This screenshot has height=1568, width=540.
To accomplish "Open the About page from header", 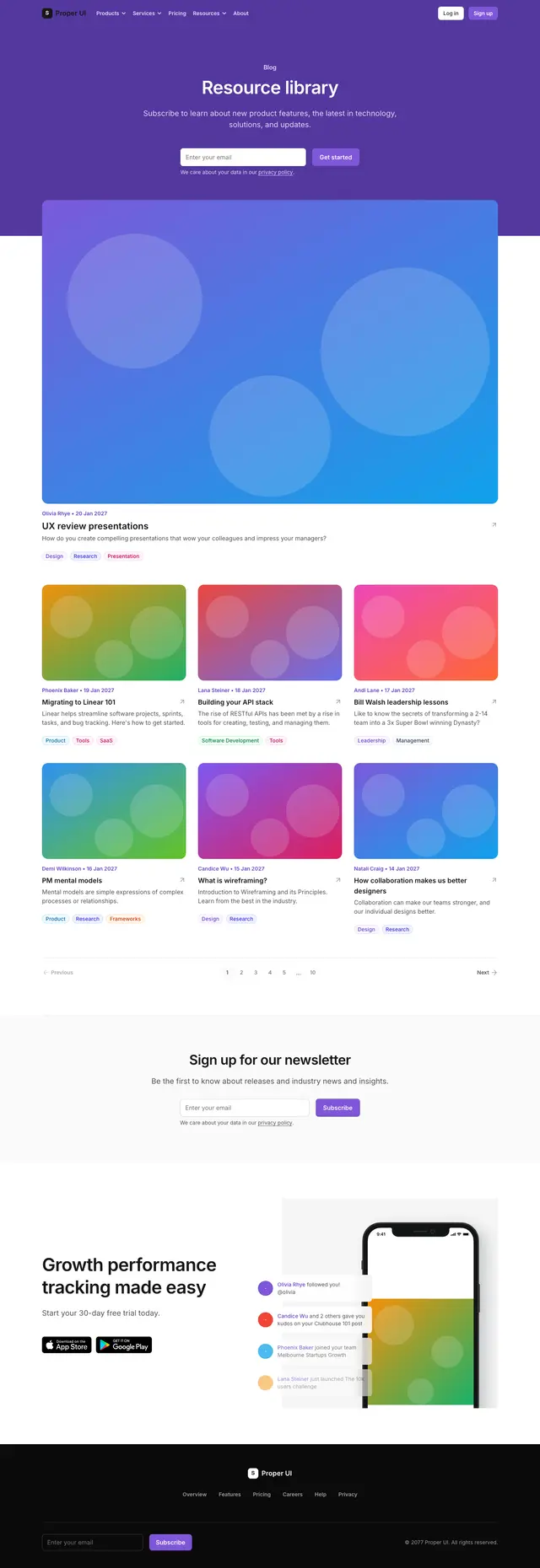I will (240, 13).
